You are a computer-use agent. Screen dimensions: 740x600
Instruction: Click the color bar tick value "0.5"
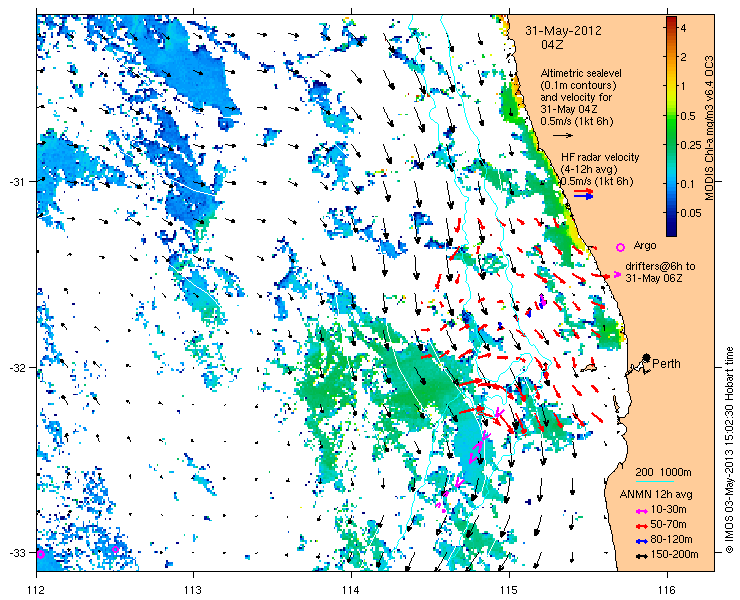click(688, 116)
